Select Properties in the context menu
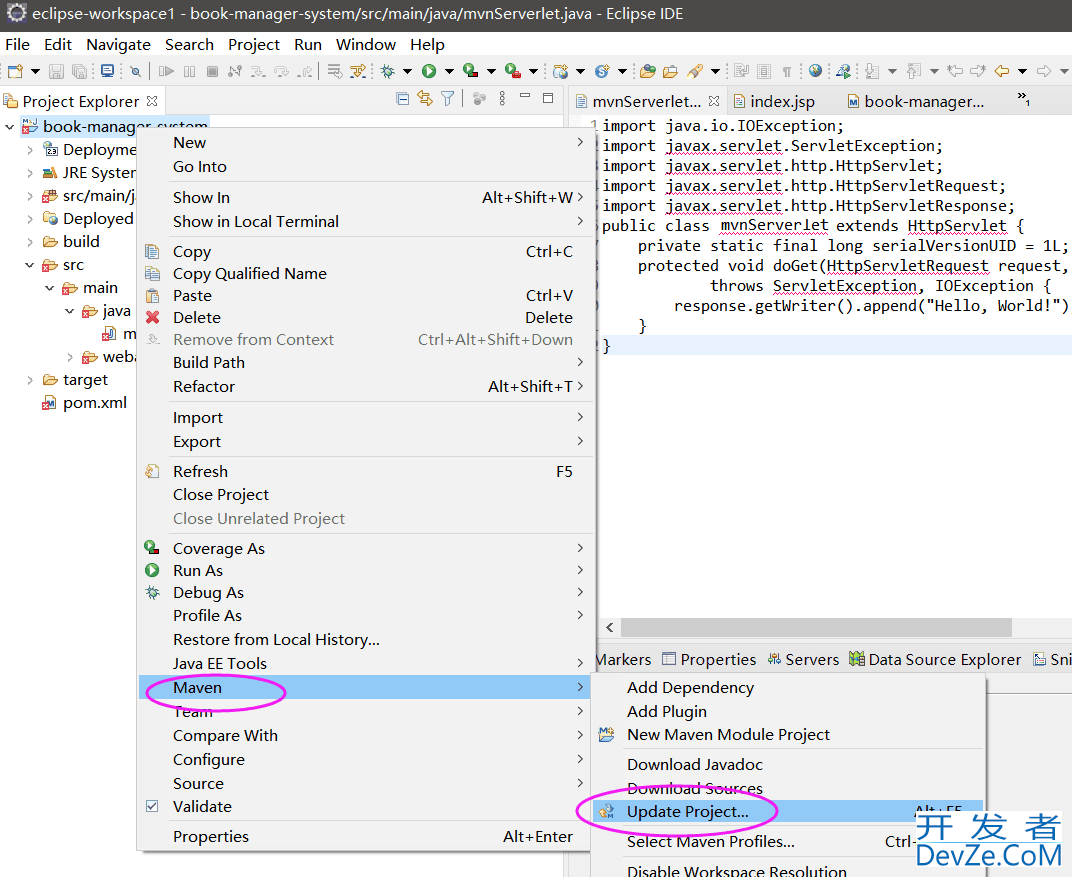The image size is (1072, 877). (x=364, y=837)
